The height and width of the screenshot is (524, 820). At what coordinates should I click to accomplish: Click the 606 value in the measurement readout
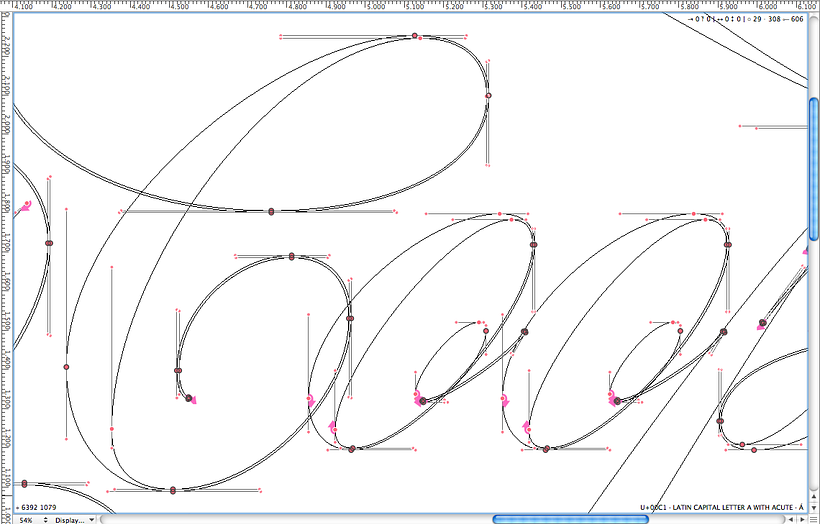(x=797, y=19)
